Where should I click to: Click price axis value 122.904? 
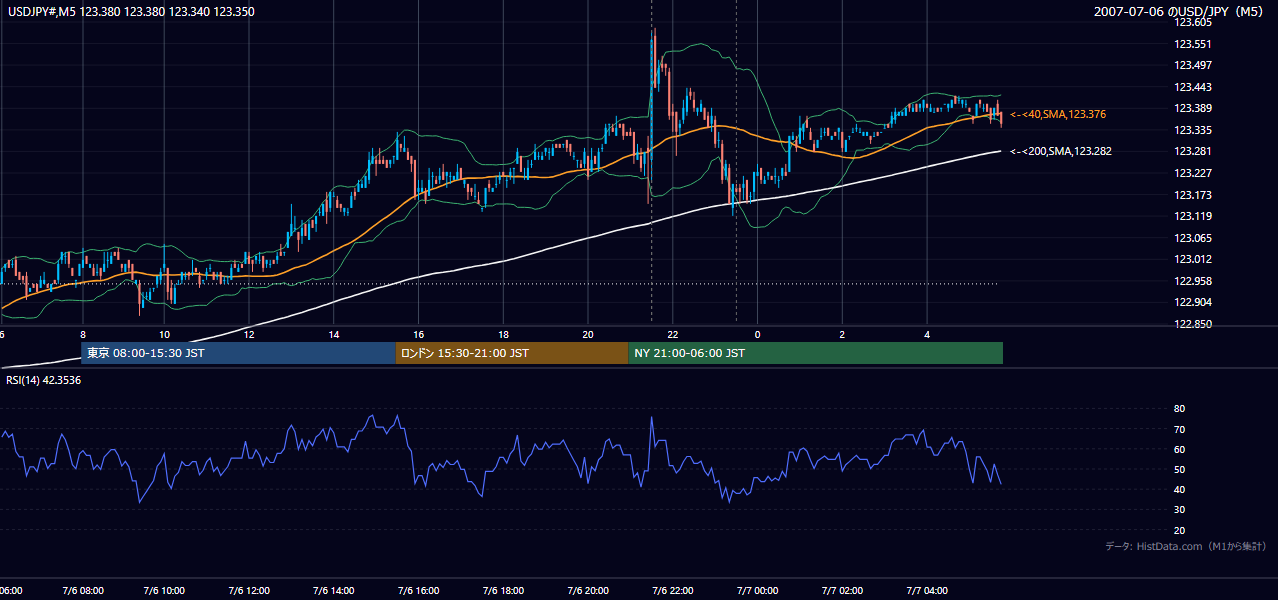(1193, 303)
